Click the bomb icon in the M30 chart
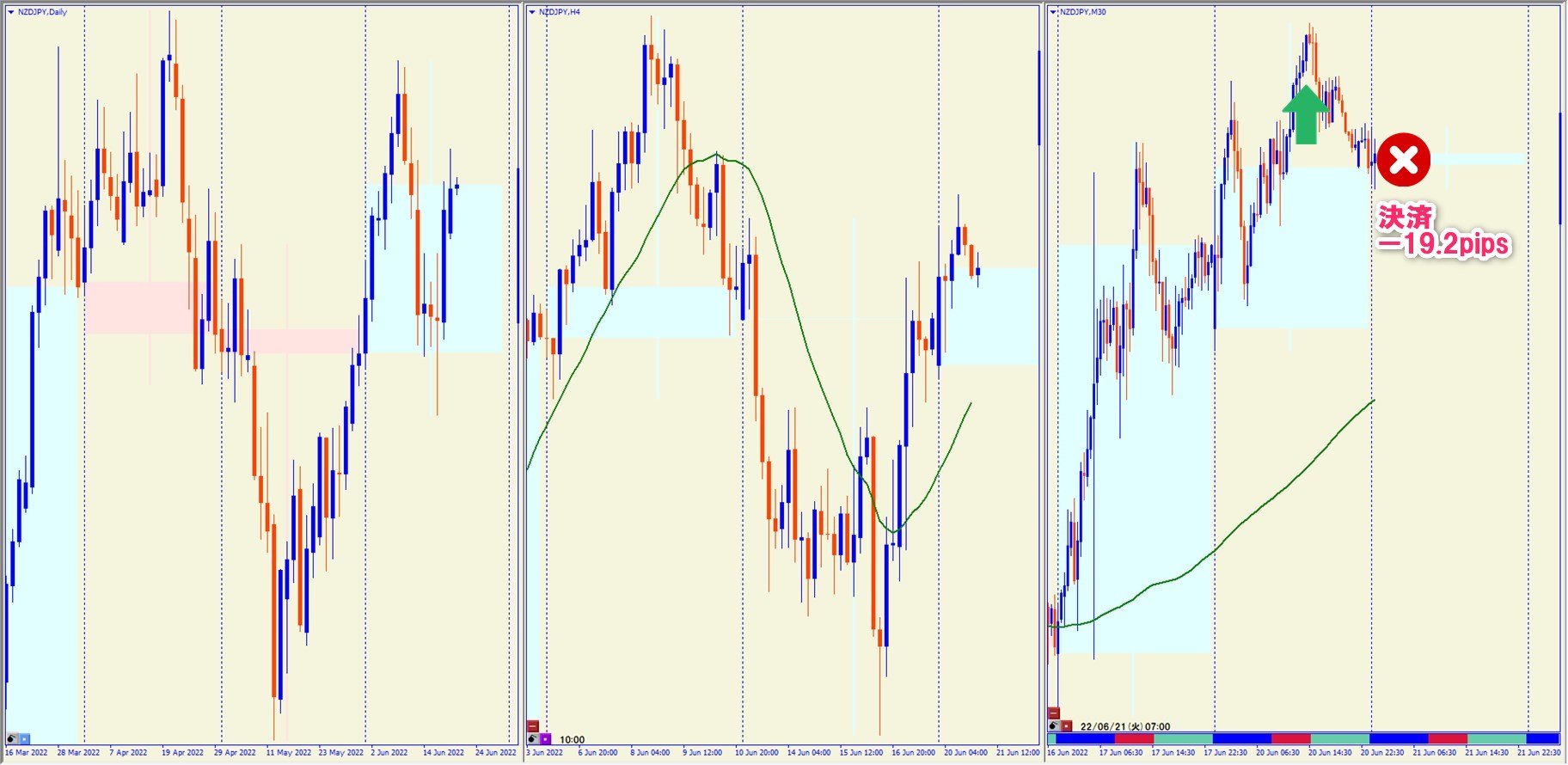This screenshot has width=1568, height=765. pos(1054,726)
